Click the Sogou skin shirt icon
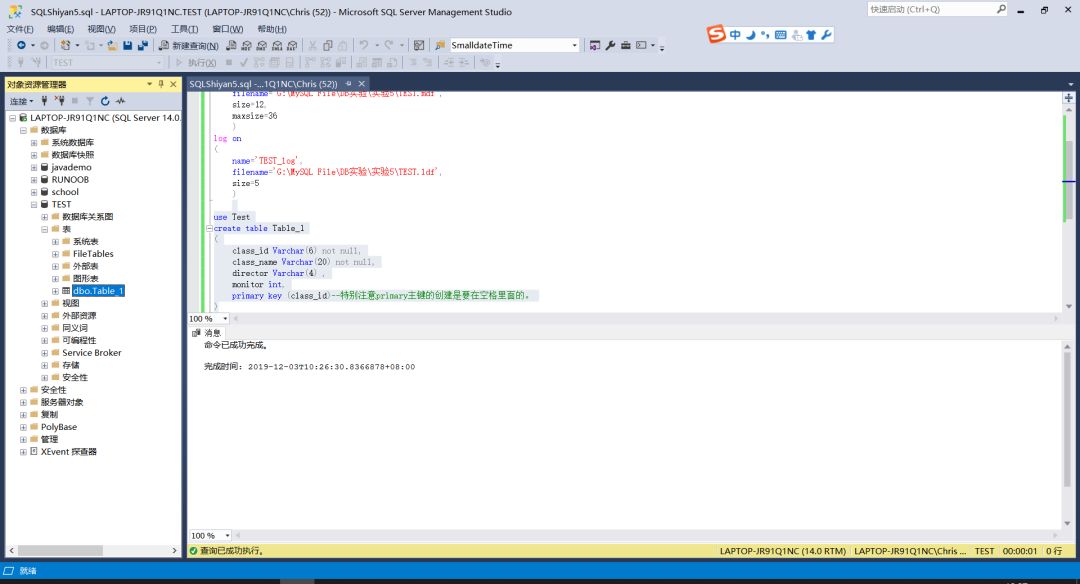This screenshot has height=584, width=1080. tap(811, 34)
